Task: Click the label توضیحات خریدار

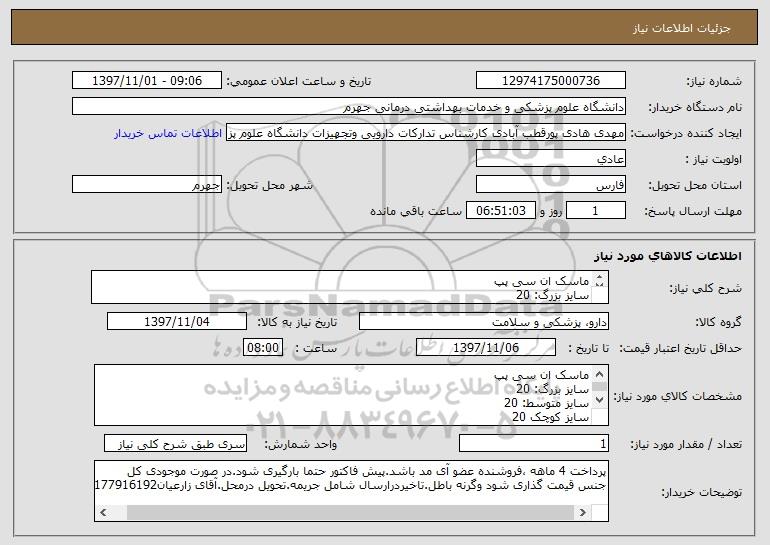Action: point(702,492)
